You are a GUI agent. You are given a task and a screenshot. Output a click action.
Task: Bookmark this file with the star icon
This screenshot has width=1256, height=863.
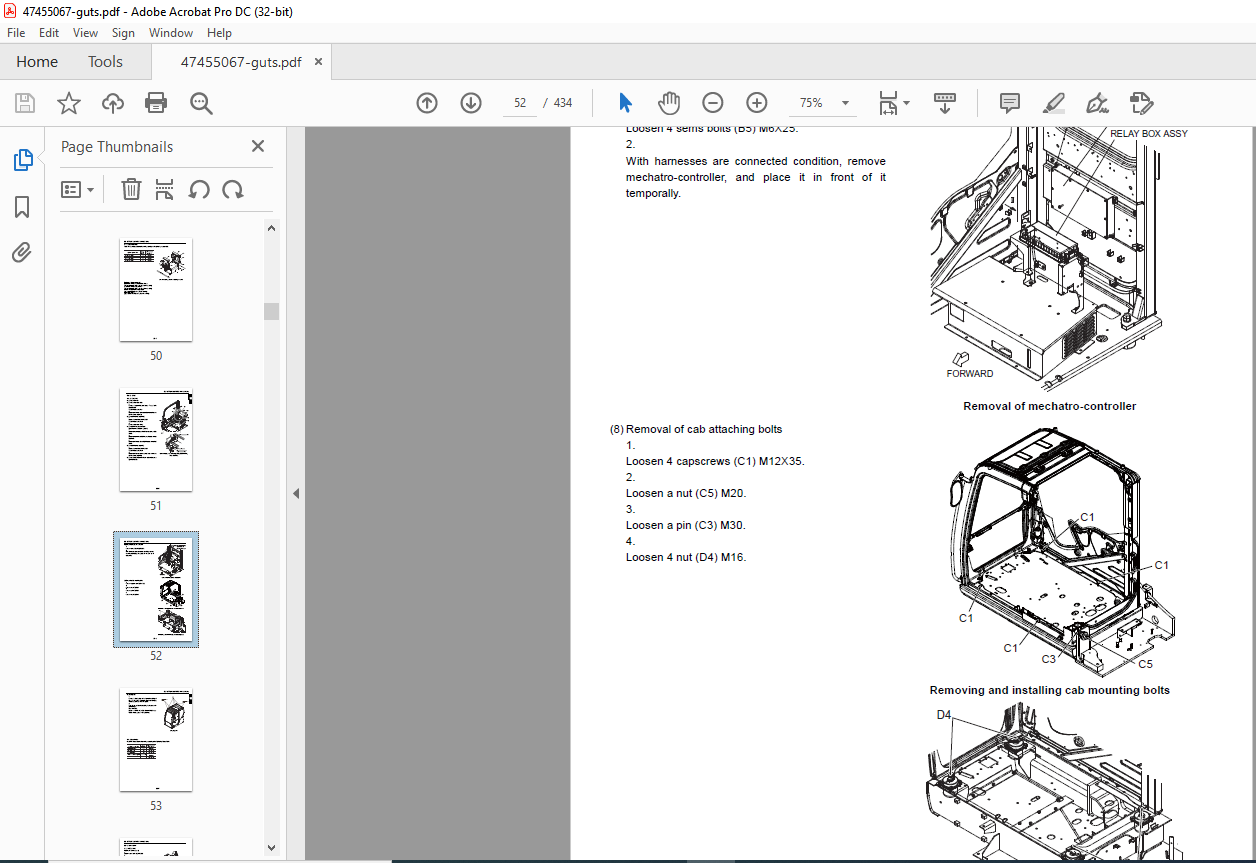[69, 103]
